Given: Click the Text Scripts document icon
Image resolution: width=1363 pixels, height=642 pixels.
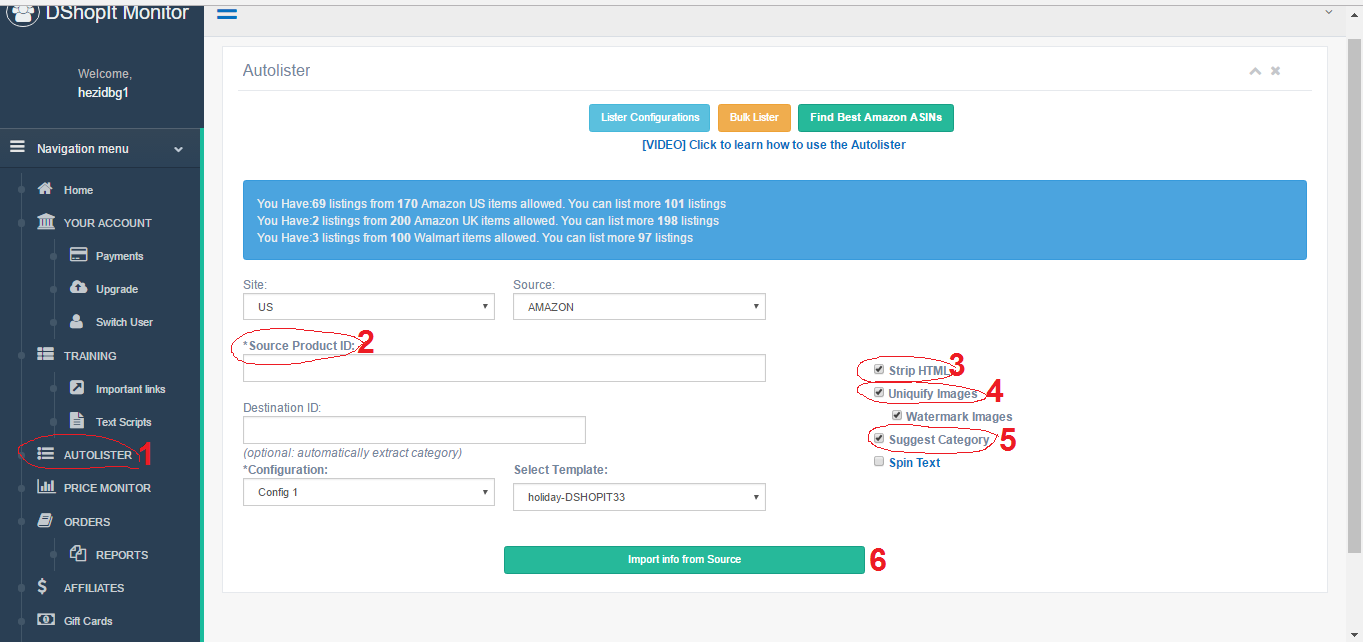Looking at the screenshot, I should [77, 421].
